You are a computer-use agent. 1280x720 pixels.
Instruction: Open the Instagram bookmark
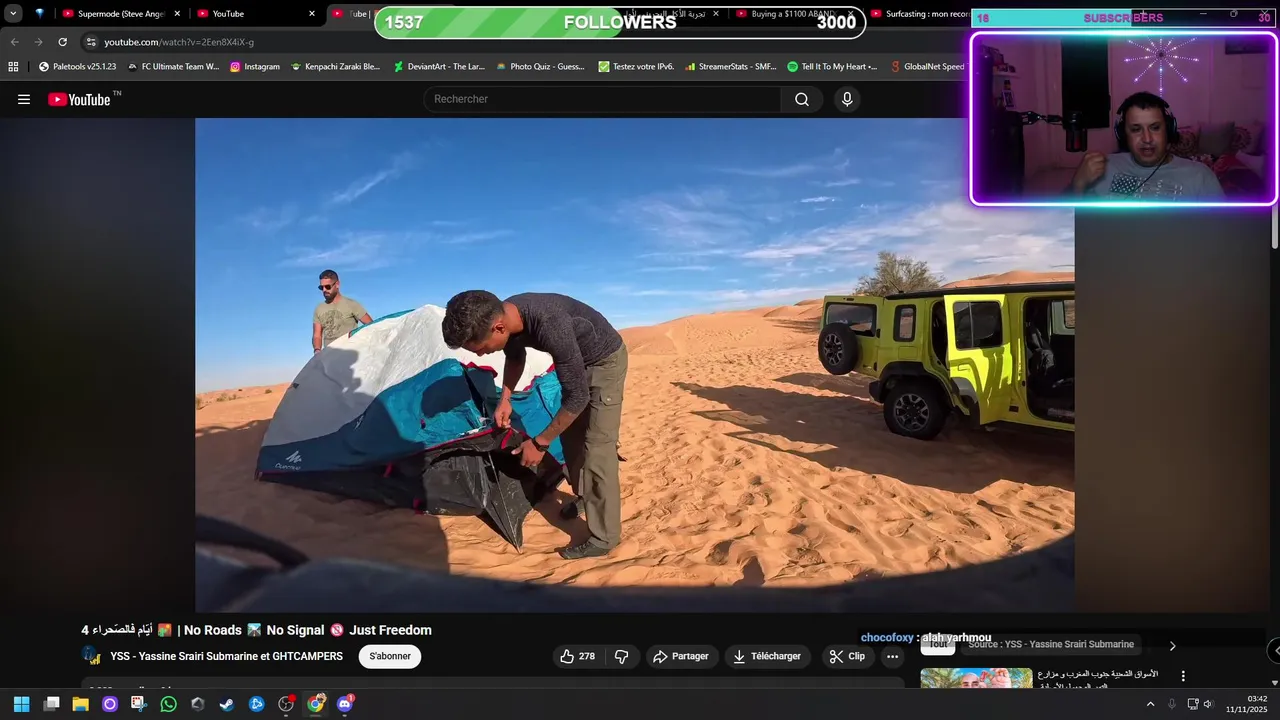pos(255,67)
